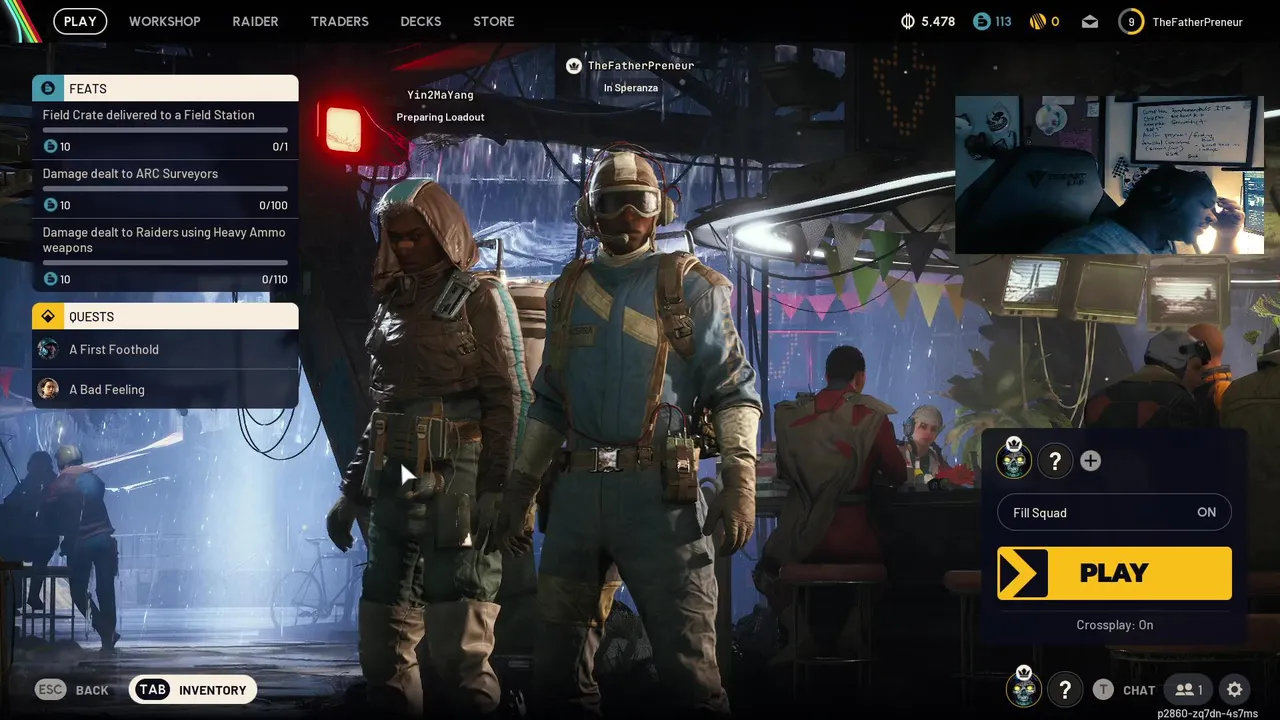The image size is (1280, 720).
Task: Click the bottom bar squad leader avatar
Action: click(1024, 688)
